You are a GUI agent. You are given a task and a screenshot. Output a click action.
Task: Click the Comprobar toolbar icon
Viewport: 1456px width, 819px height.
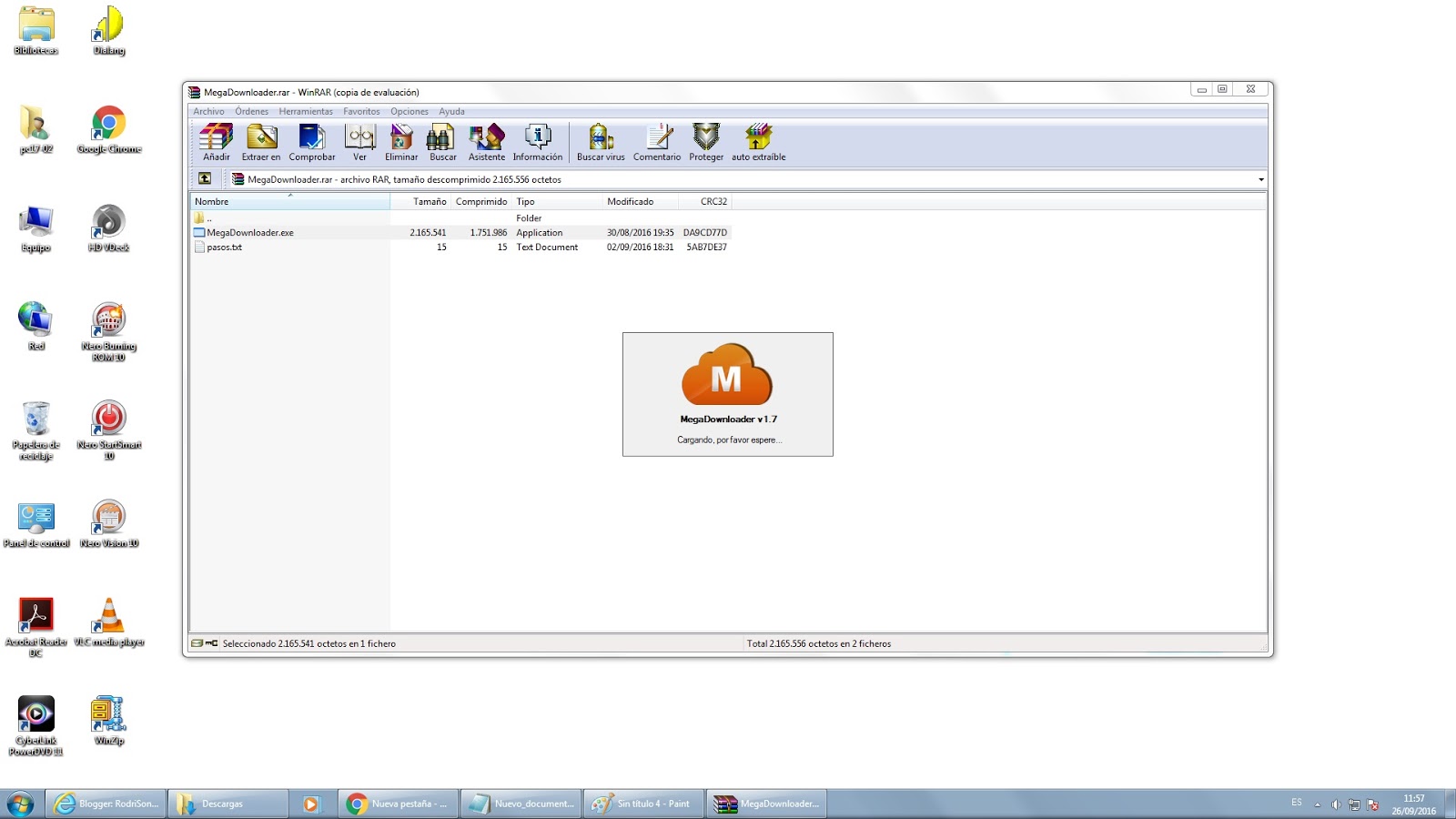(312, 142)
